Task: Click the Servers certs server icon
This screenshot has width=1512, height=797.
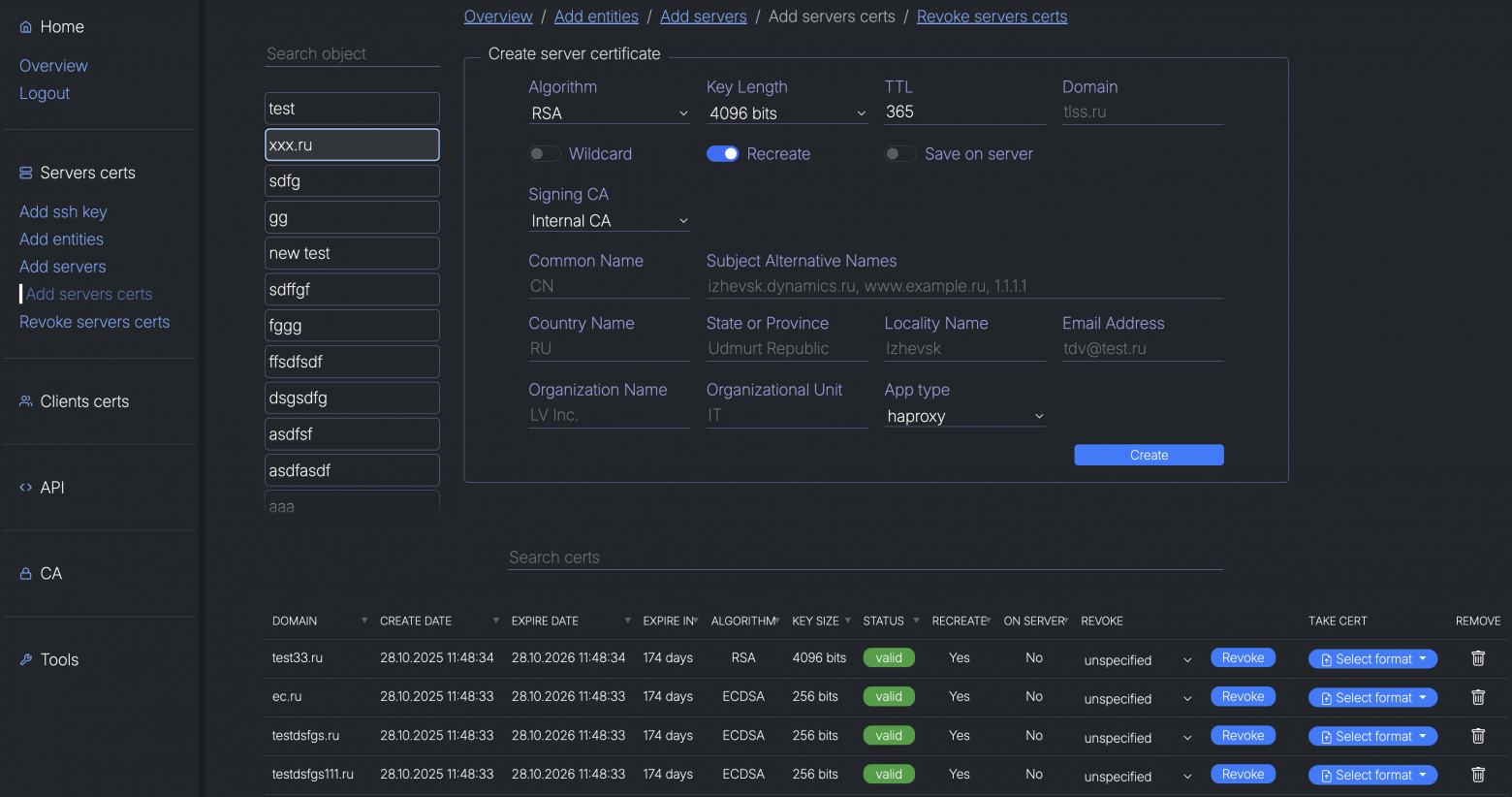Action: coord(26,173)
